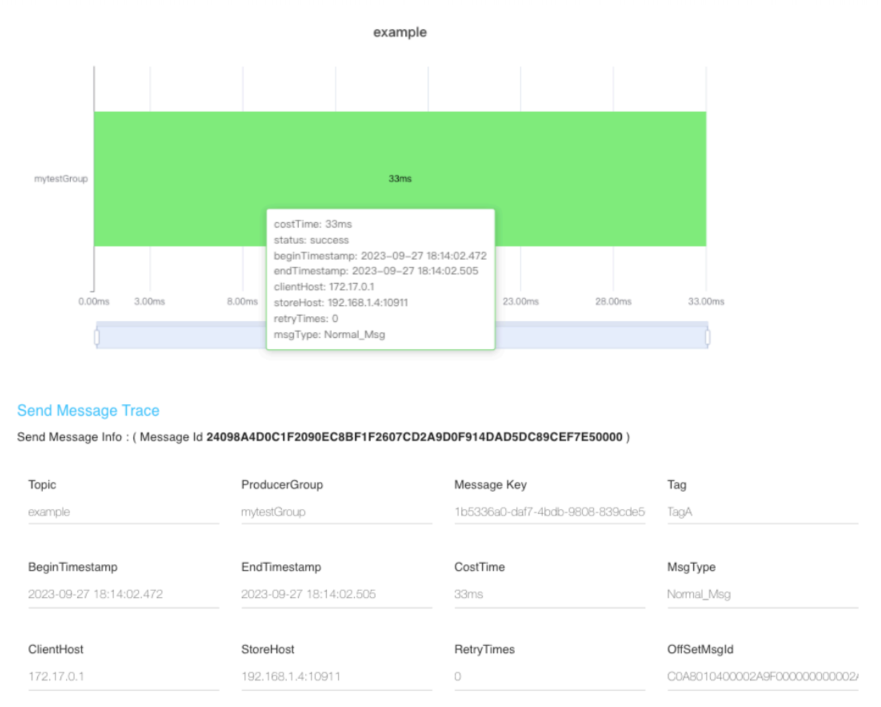Screen dimensions: 881x707
Task: Select the StoreHost field 192.168.1.4:10911
Action: [x=336, y=676]
